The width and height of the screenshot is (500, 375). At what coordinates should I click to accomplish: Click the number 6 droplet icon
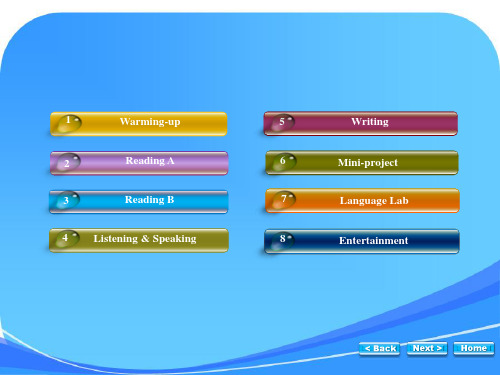[x=284, y=162]
